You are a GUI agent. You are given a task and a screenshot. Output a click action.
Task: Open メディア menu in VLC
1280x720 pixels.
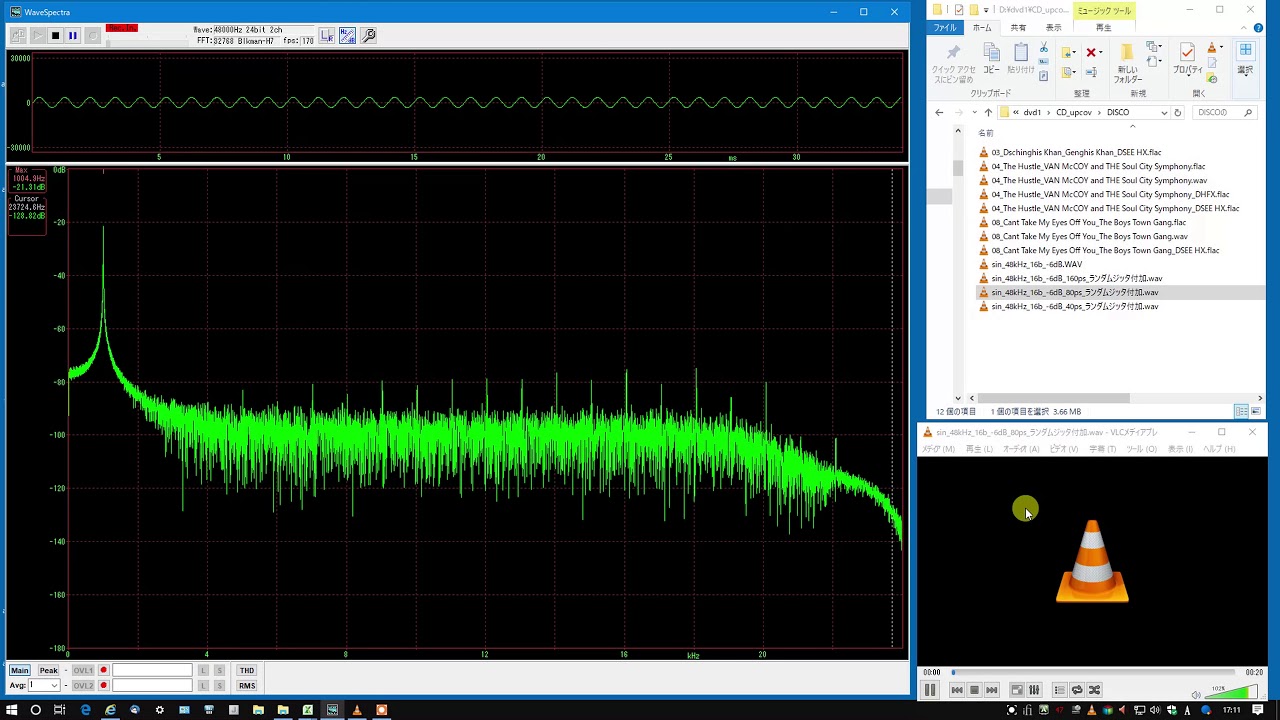coord(938,449)
